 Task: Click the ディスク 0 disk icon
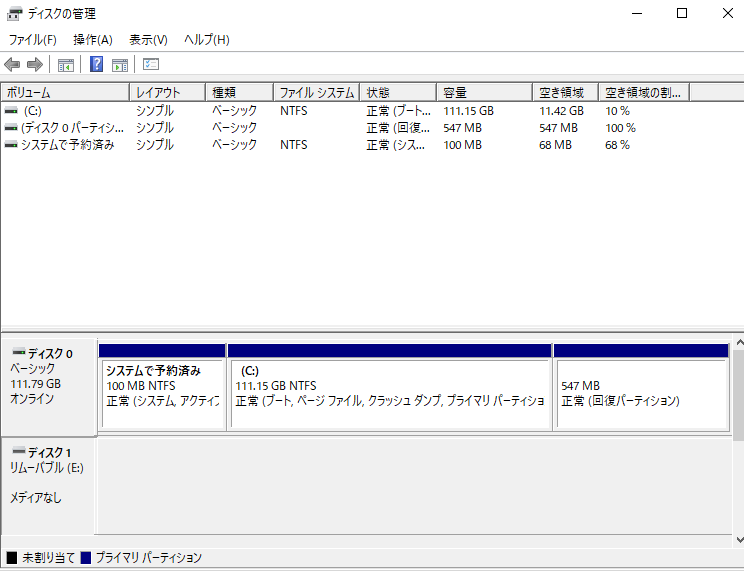(x=19, y=352)
